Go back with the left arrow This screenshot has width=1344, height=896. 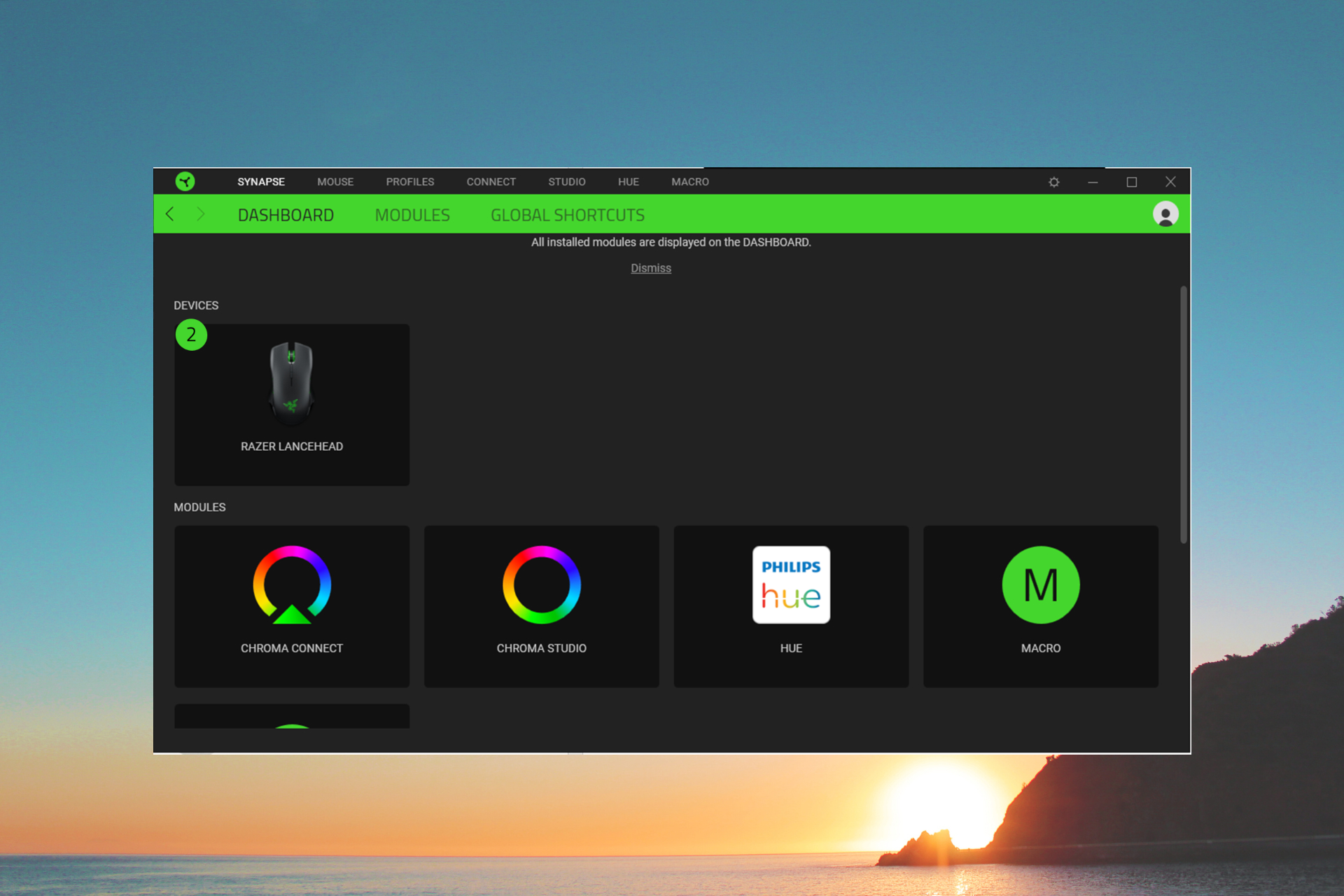pos(169,214)
